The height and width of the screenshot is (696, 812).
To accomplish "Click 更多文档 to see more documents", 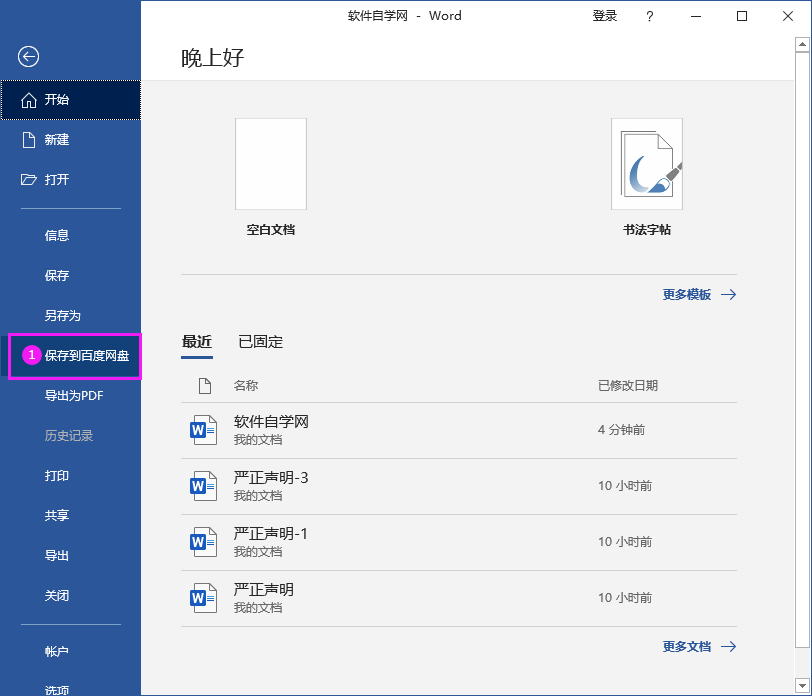I will 689,646.
